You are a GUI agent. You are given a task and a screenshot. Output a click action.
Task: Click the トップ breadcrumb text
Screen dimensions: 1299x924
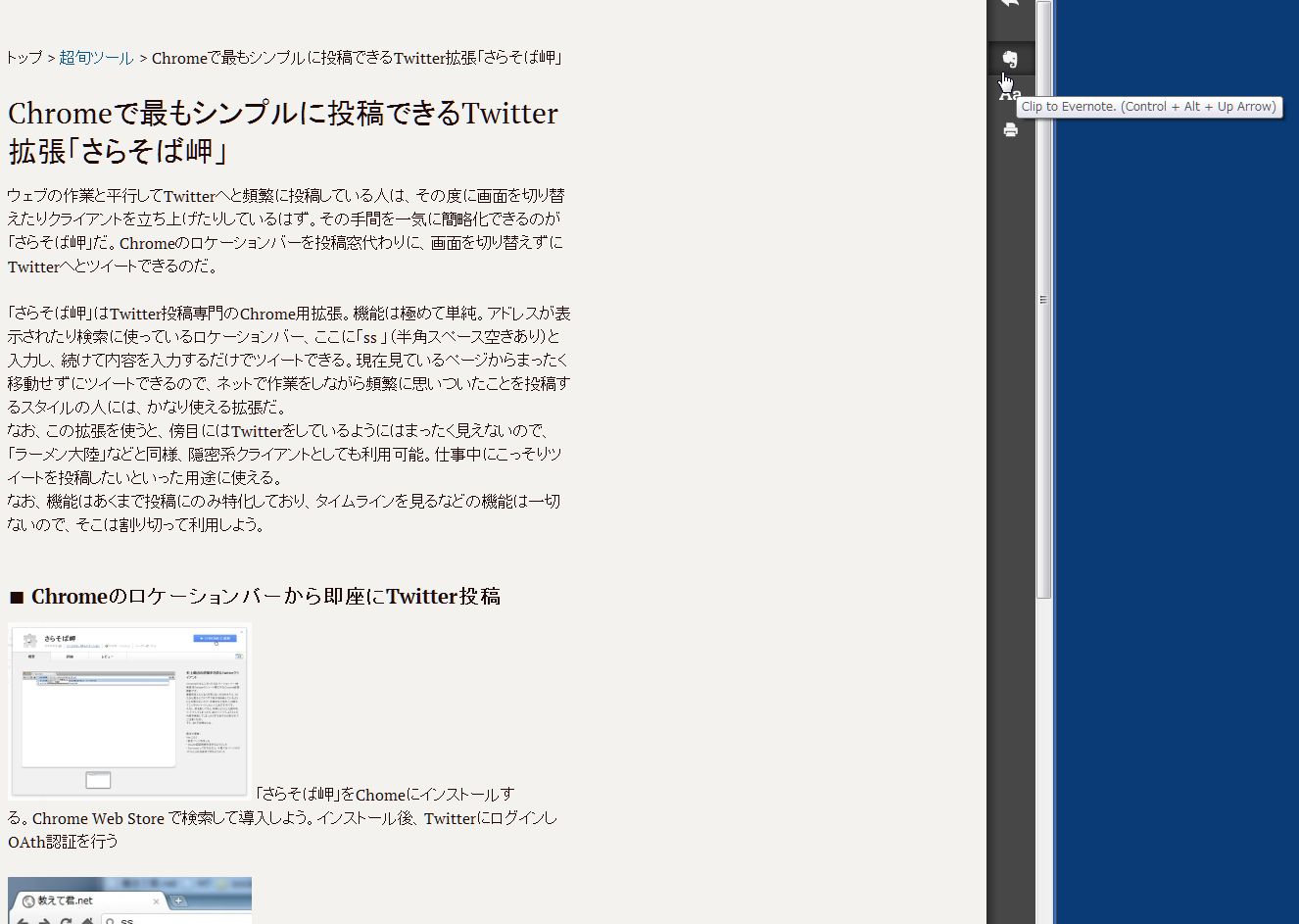[x=24, y=58]
